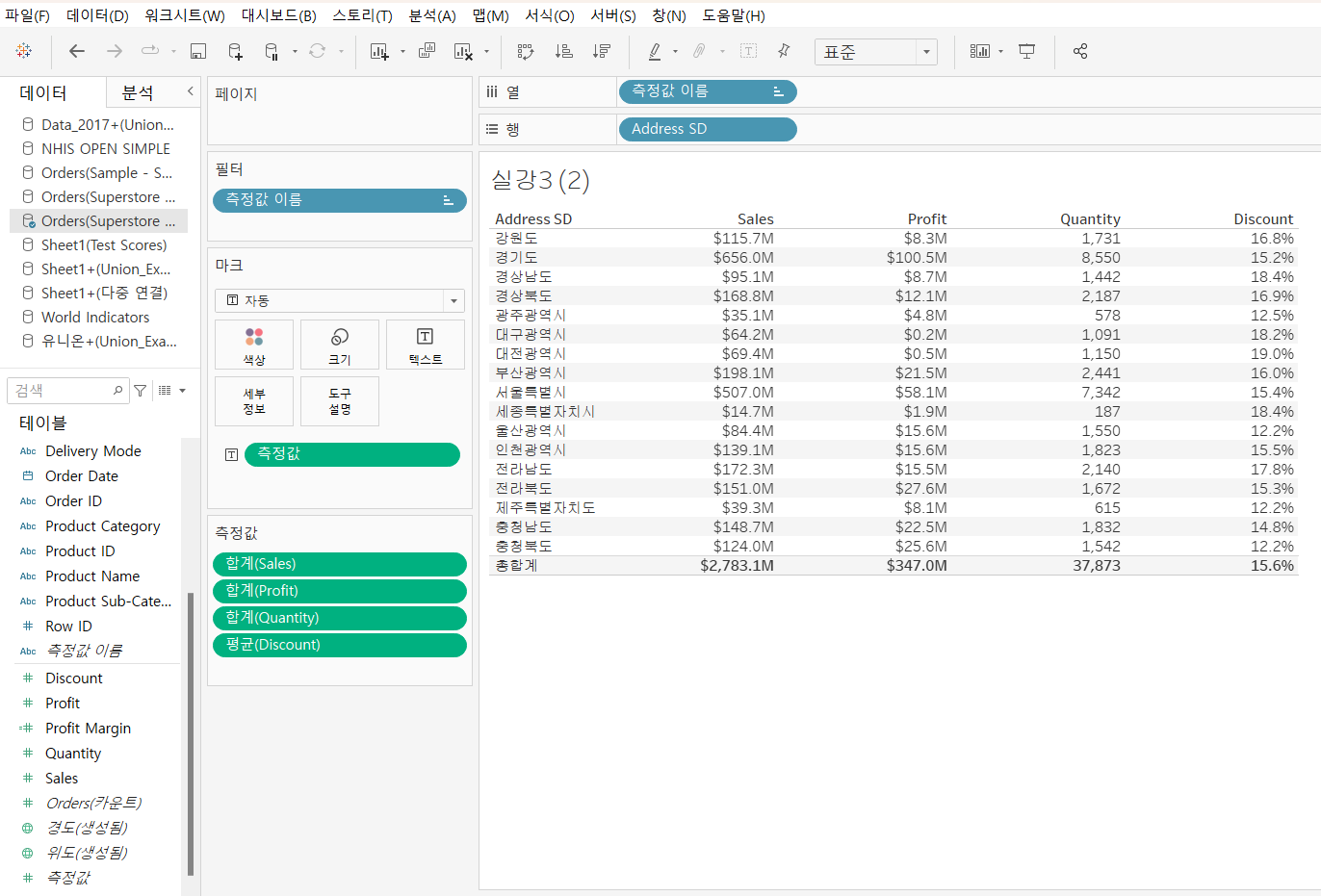1321x896 pixels.
Task: Select the World Indicators data source
Action: (95, 317)
